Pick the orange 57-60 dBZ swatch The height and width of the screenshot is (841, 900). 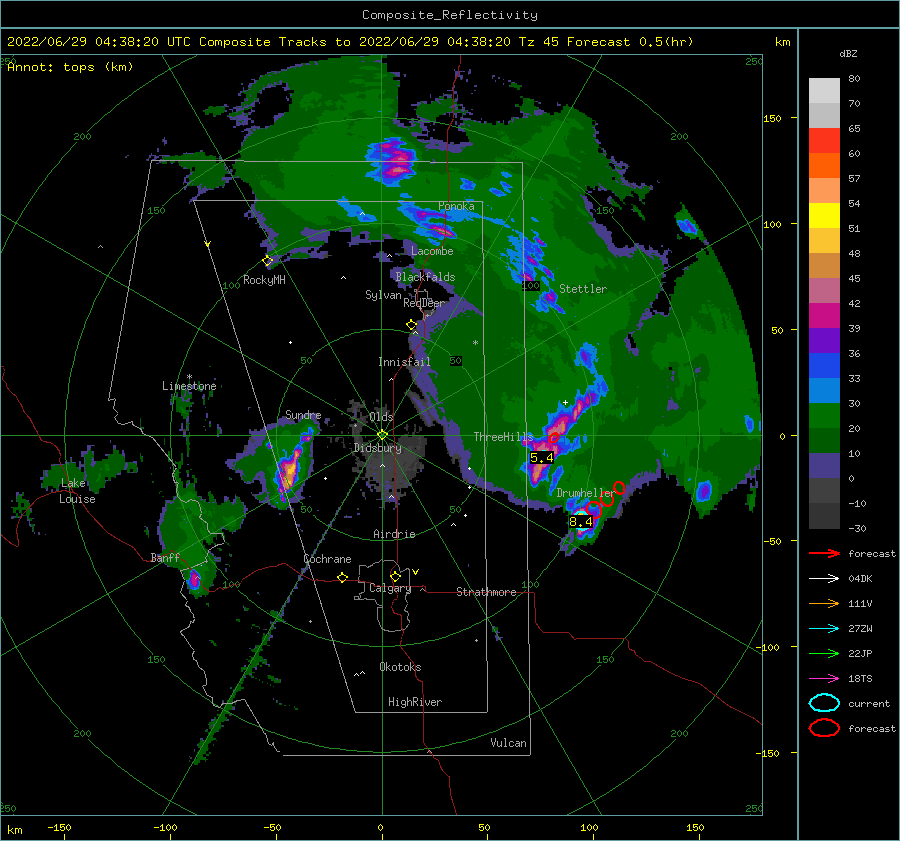(824, 165)
